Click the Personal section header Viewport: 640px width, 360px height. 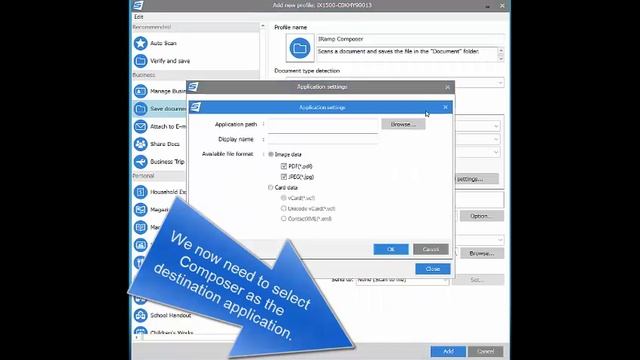(159, 176)
